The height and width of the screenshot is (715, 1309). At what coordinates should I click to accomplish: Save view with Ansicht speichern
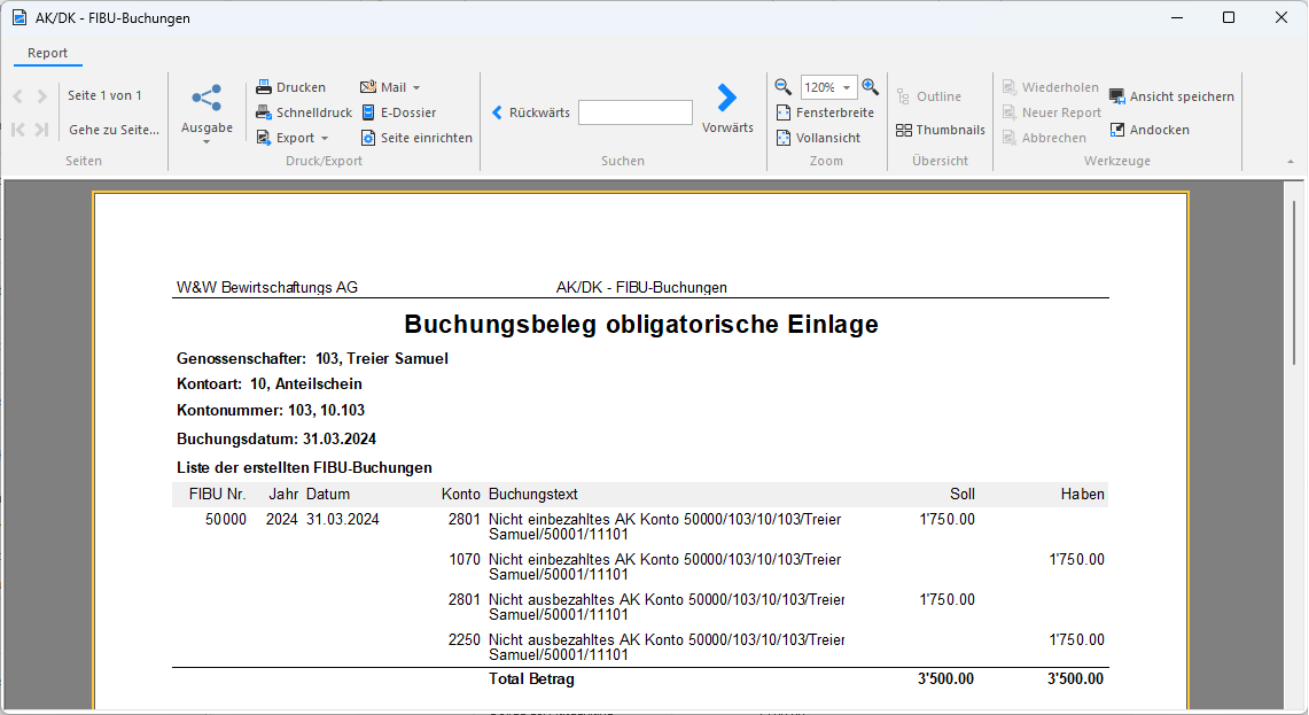1172,97
